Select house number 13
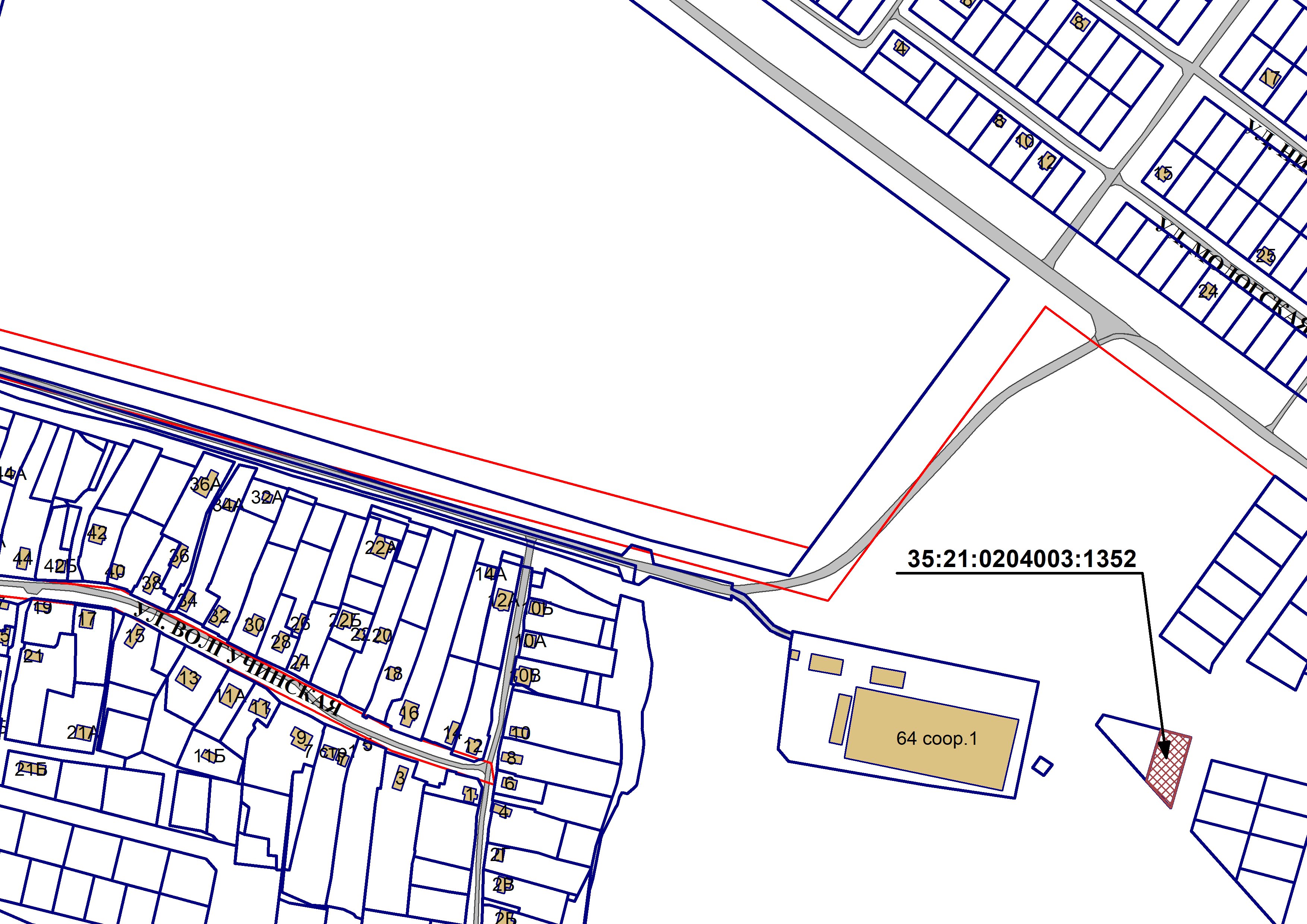Screen dimensions: 1307x924 pos(189,678)
